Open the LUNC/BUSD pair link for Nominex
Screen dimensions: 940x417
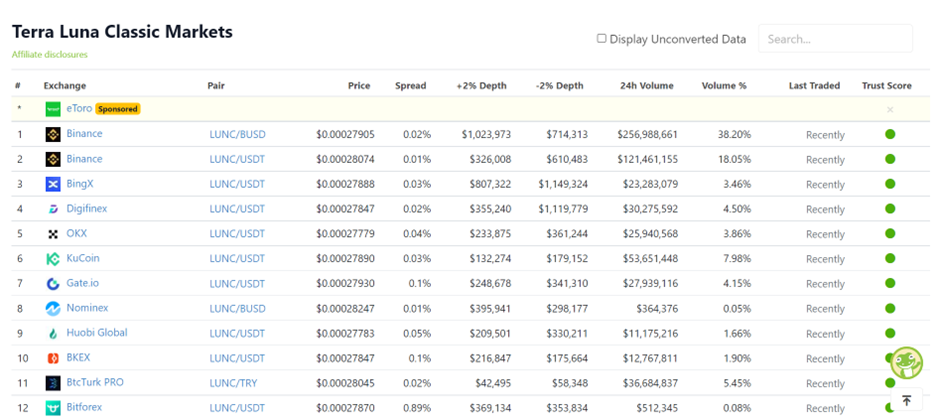point(237,309)
